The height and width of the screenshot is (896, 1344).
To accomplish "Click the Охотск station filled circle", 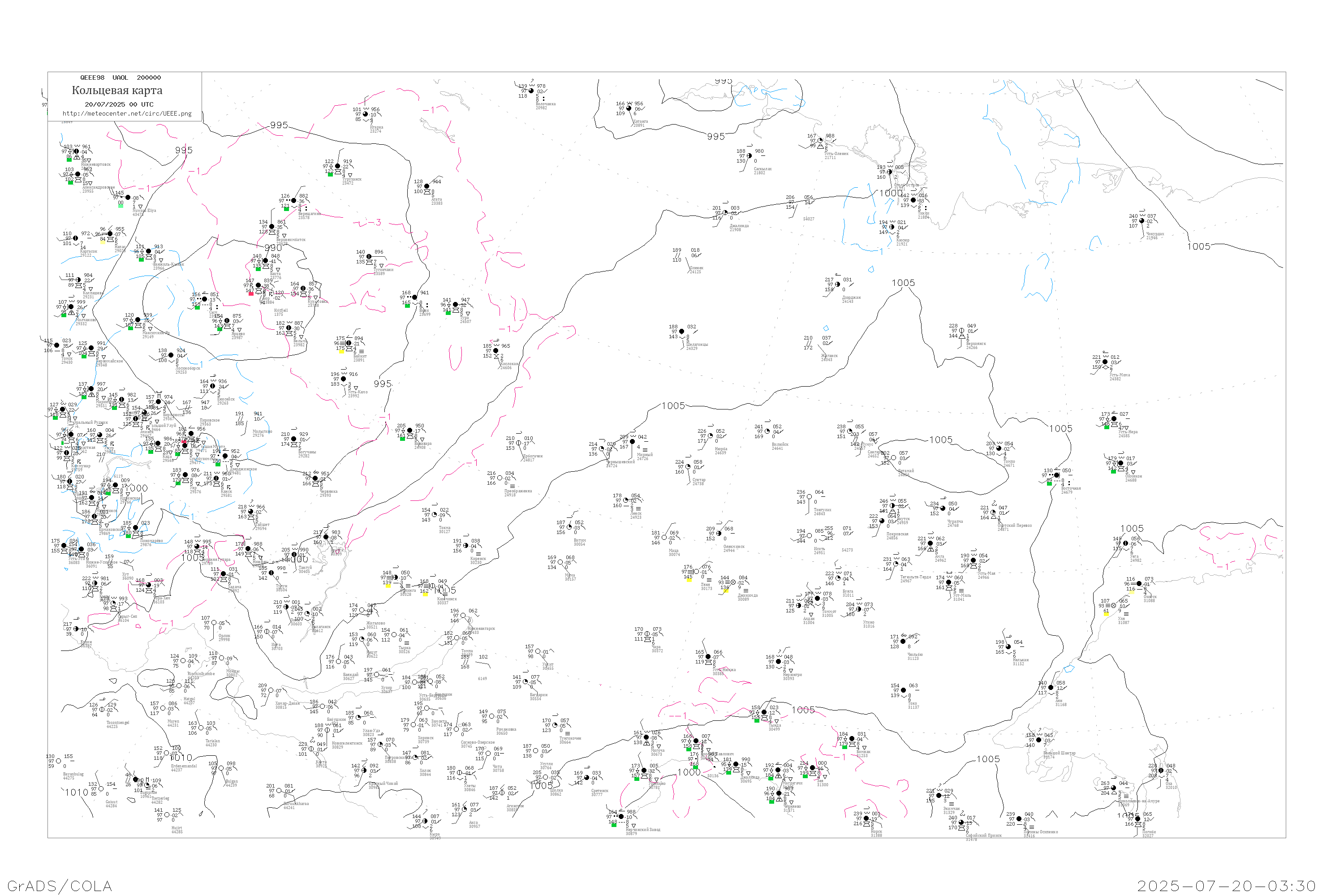I will coord(1139,584).
